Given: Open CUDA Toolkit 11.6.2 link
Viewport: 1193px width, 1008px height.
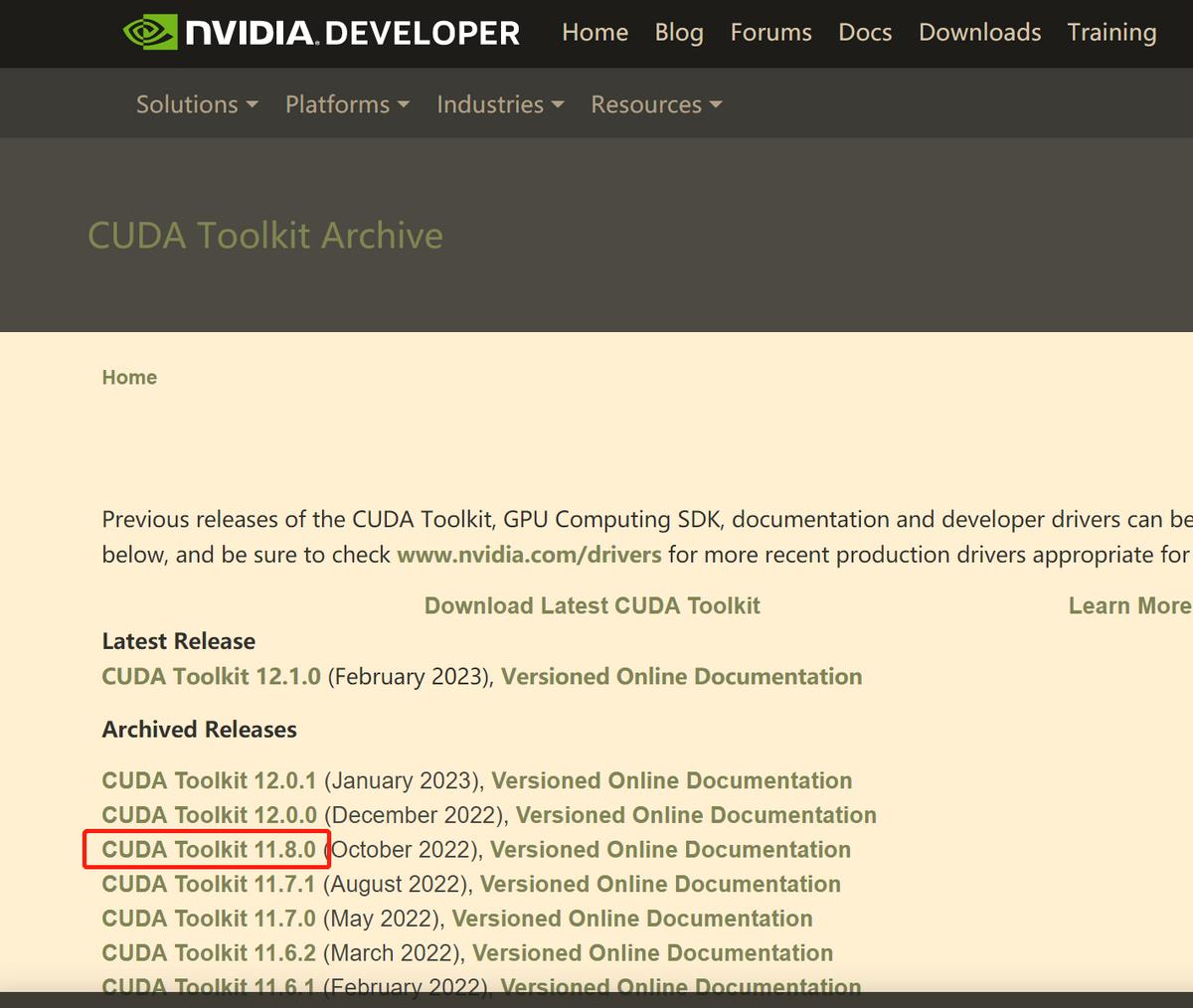Looking at the screenshot, I should click(209, 953).
